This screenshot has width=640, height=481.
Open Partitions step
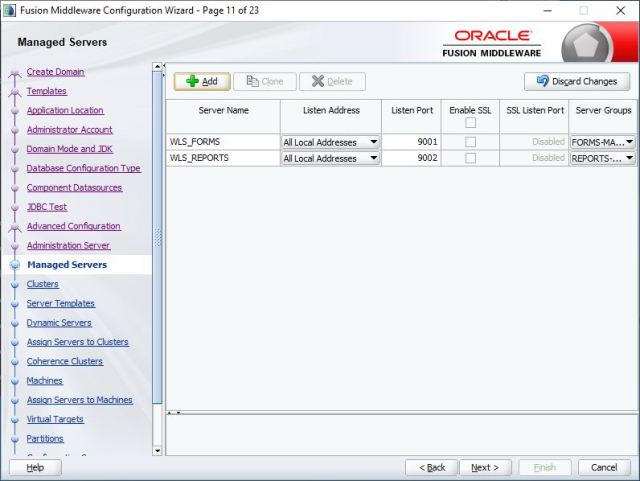point(45,439)
